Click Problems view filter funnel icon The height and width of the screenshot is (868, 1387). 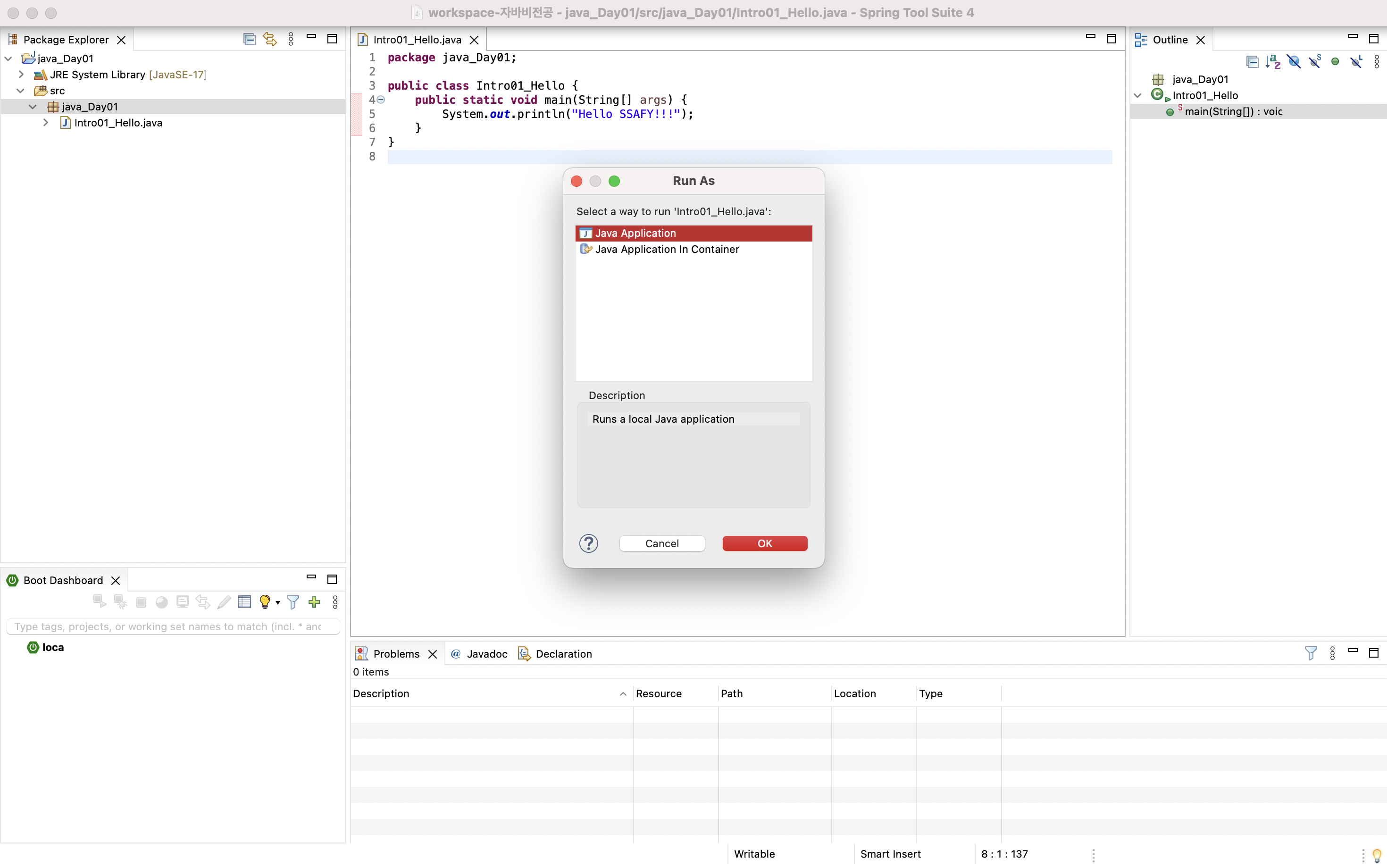click(x=1311, y=653)
